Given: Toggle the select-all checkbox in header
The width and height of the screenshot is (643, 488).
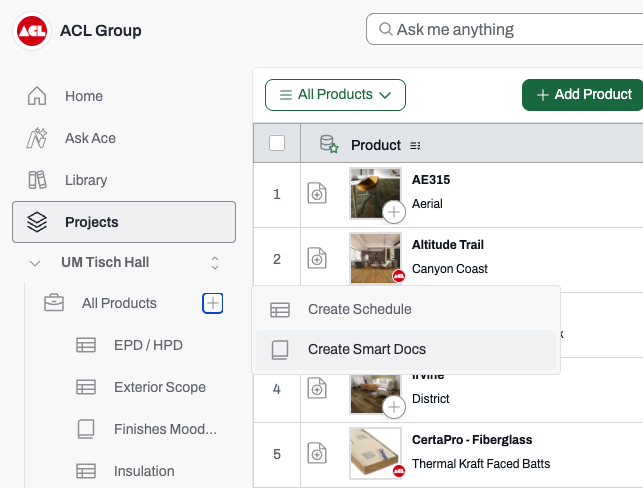Looking at the screenshot, I should tap(277, 143).
